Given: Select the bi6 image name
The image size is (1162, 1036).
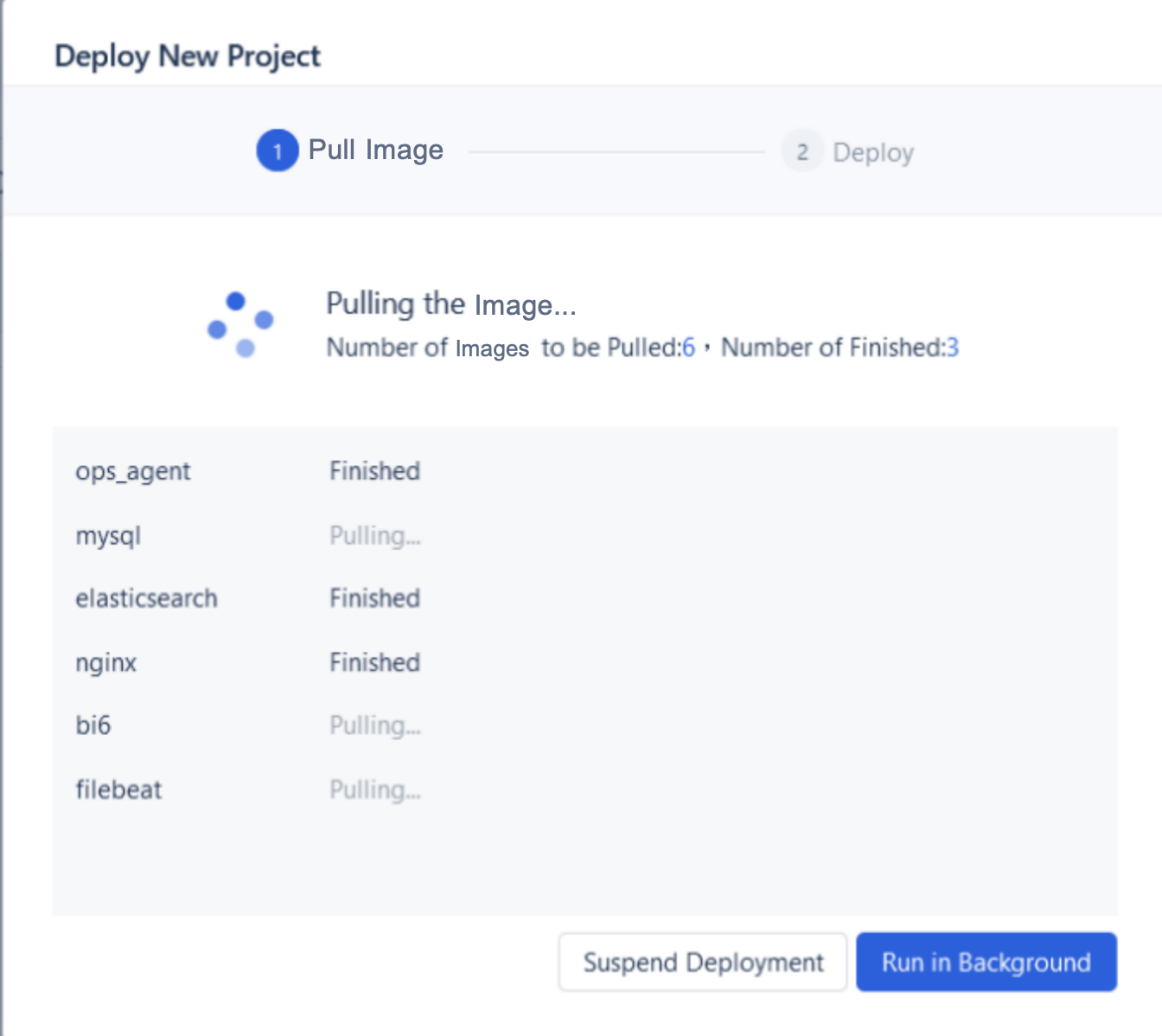Looking at the screenshot, I should point(93,726).
